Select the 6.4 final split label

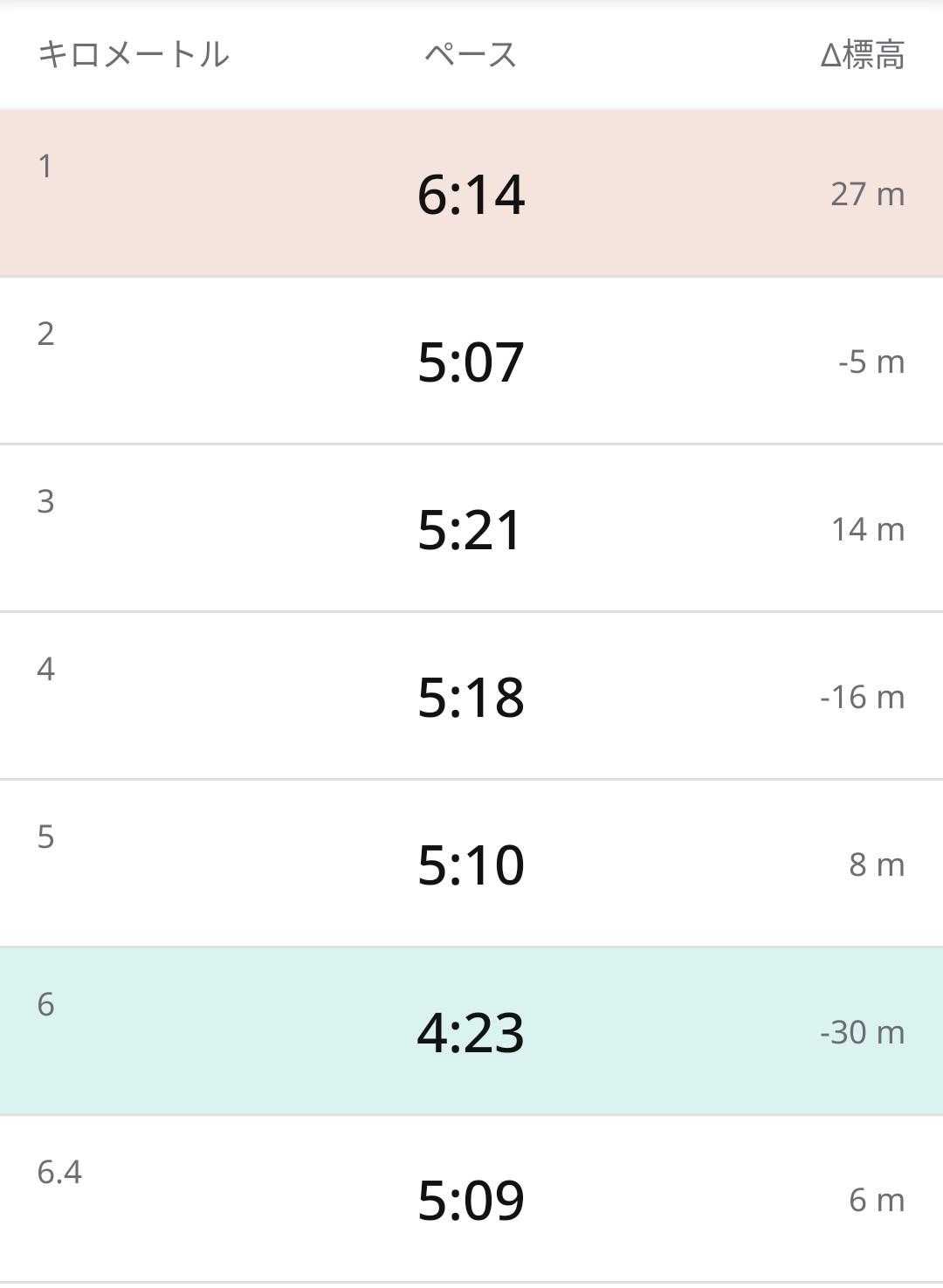point(59,1172)
